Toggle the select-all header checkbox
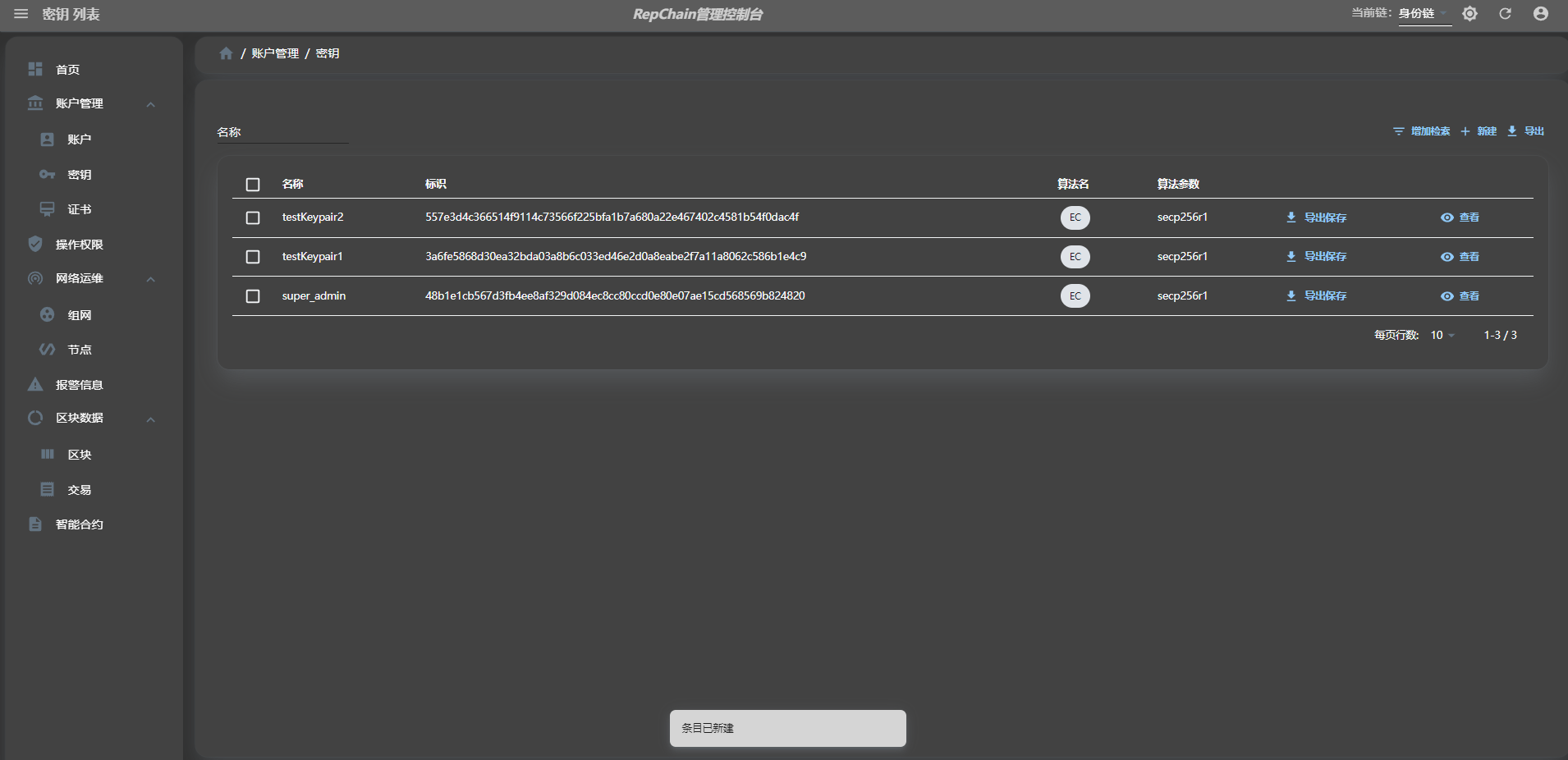 pyautogui.click(x=253, y=185)
